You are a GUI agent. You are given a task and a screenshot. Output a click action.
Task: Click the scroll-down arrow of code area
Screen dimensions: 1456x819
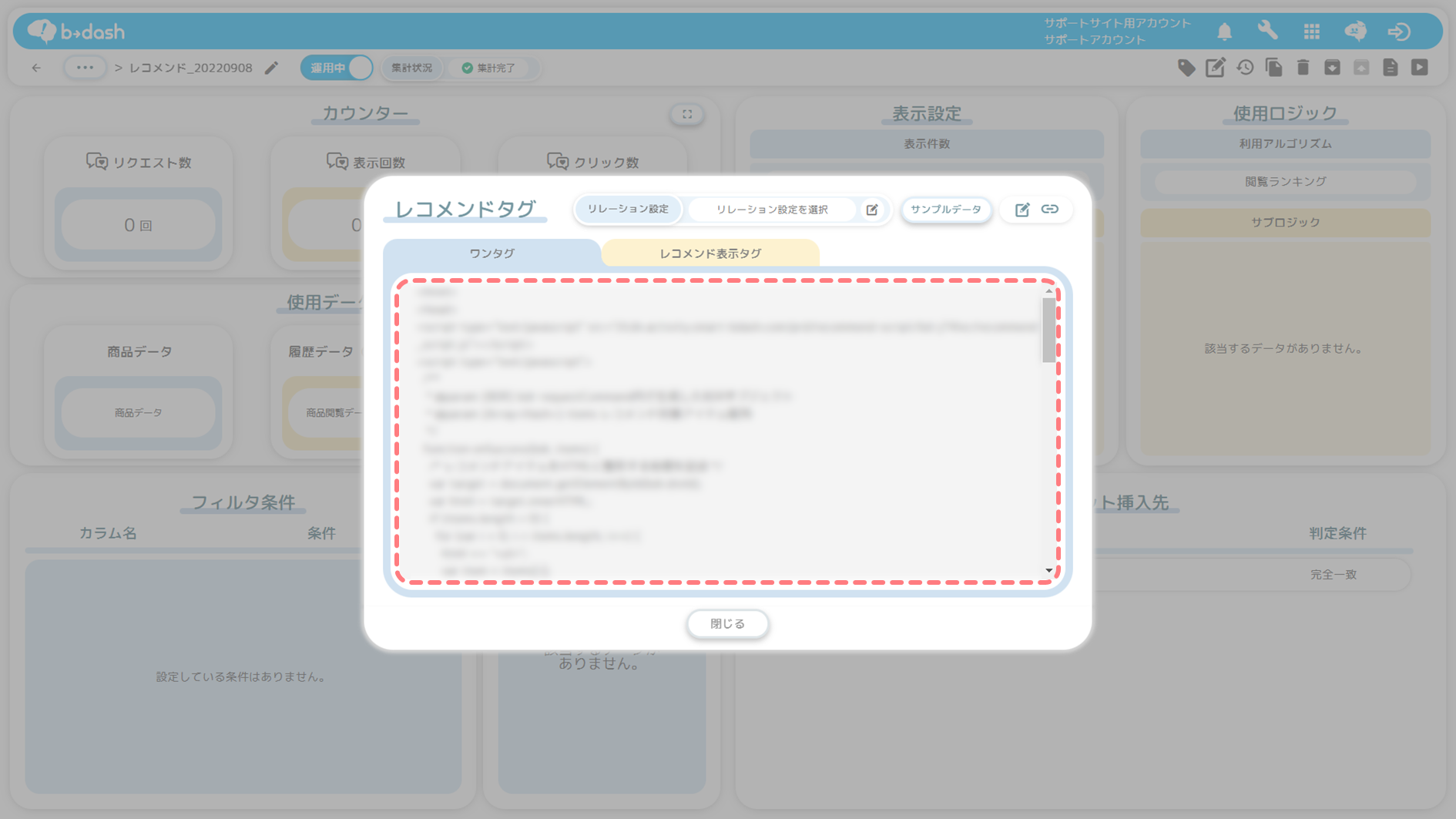1048,571
